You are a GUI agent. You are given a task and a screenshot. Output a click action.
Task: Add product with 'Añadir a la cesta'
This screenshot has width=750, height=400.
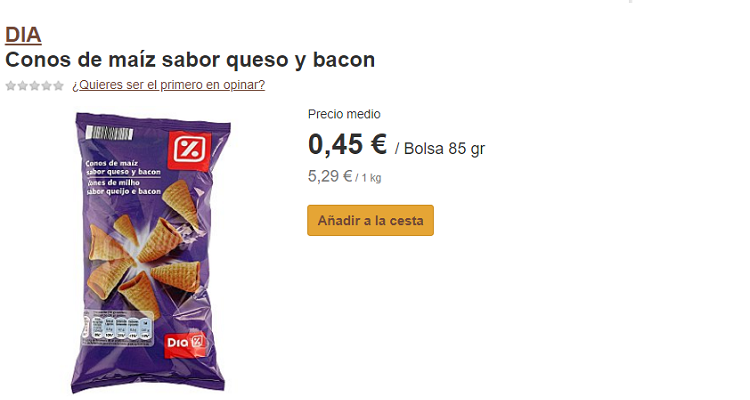coord(370,221)
